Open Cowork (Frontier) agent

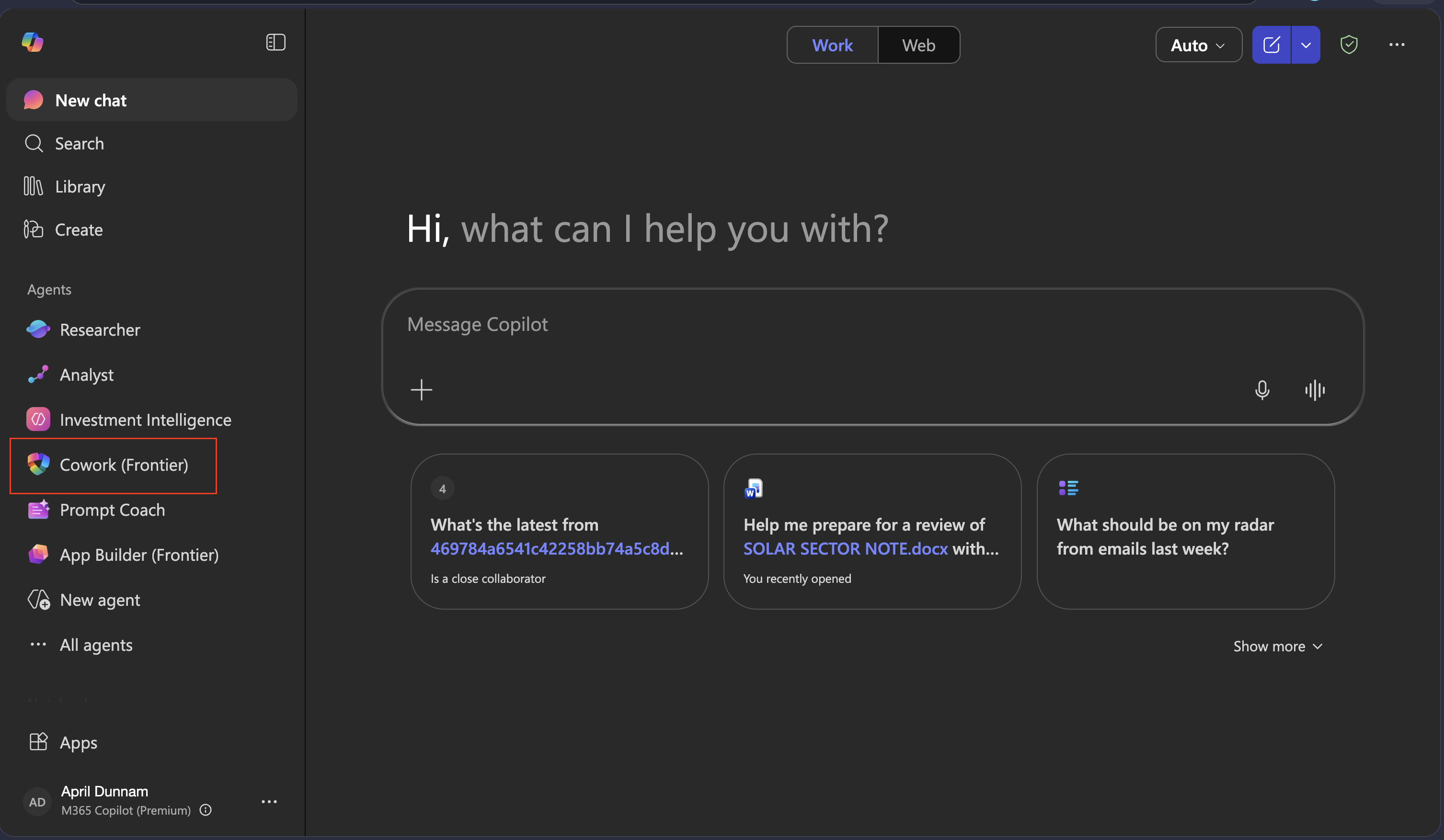pos(123,465)
